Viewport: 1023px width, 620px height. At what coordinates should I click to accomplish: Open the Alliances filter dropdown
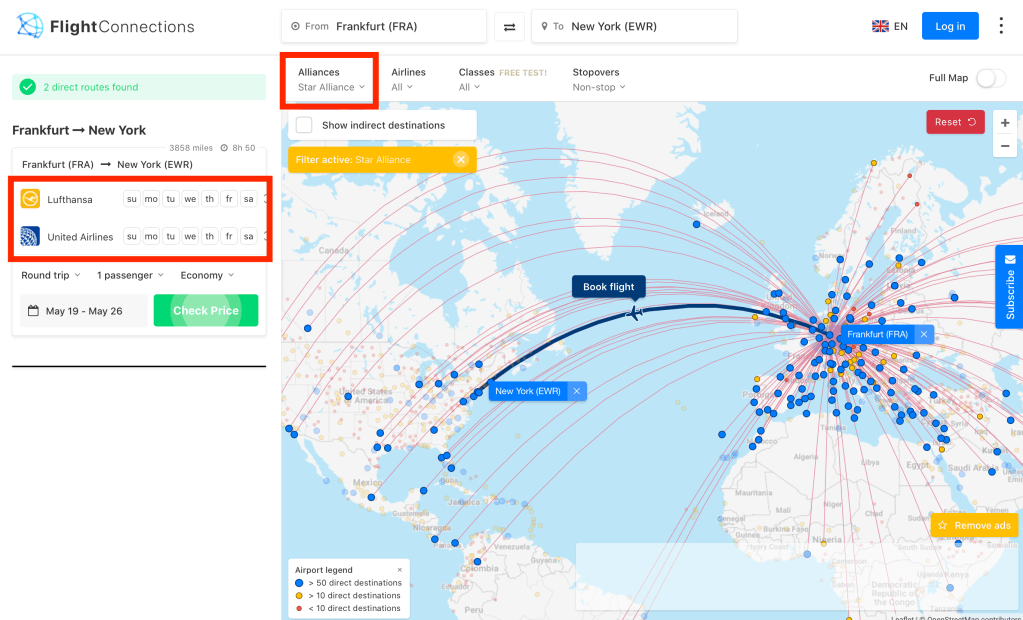pos(330,80)
